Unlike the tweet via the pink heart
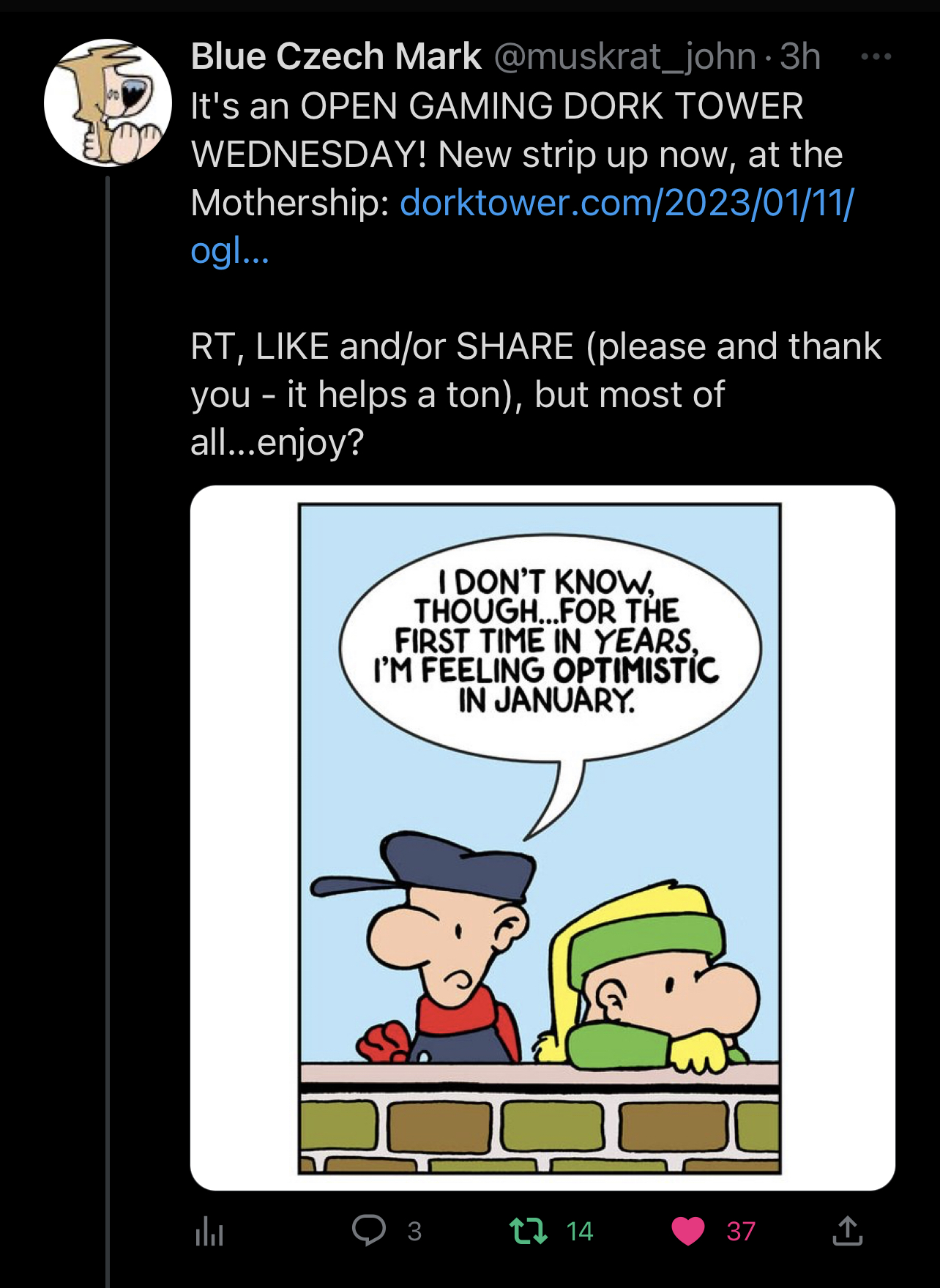This screenshot has height=1288, width=940. (687, 1231)
